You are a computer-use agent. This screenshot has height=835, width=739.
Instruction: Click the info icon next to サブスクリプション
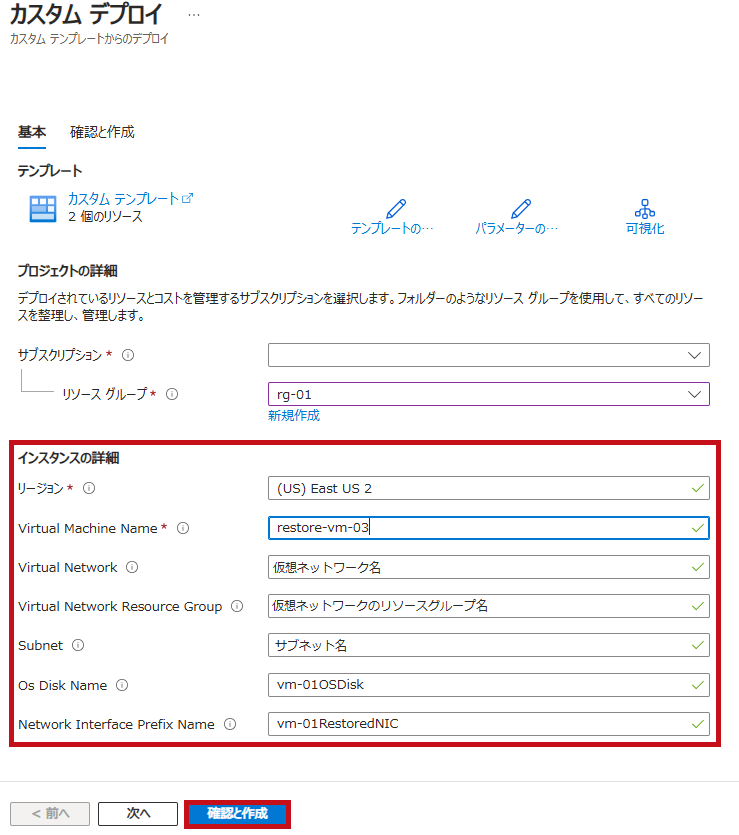point(128,355)
